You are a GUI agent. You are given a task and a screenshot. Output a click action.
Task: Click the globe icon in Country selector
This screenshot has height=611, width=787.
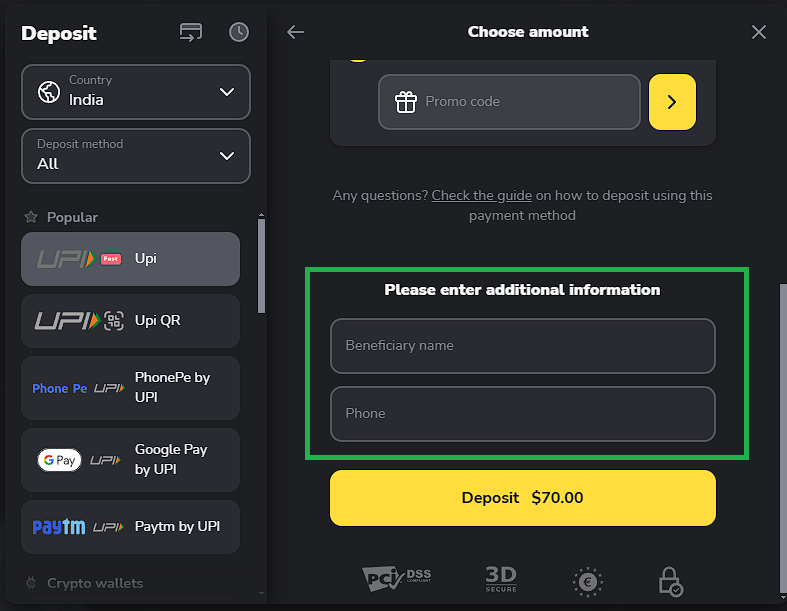click(49, 92)
